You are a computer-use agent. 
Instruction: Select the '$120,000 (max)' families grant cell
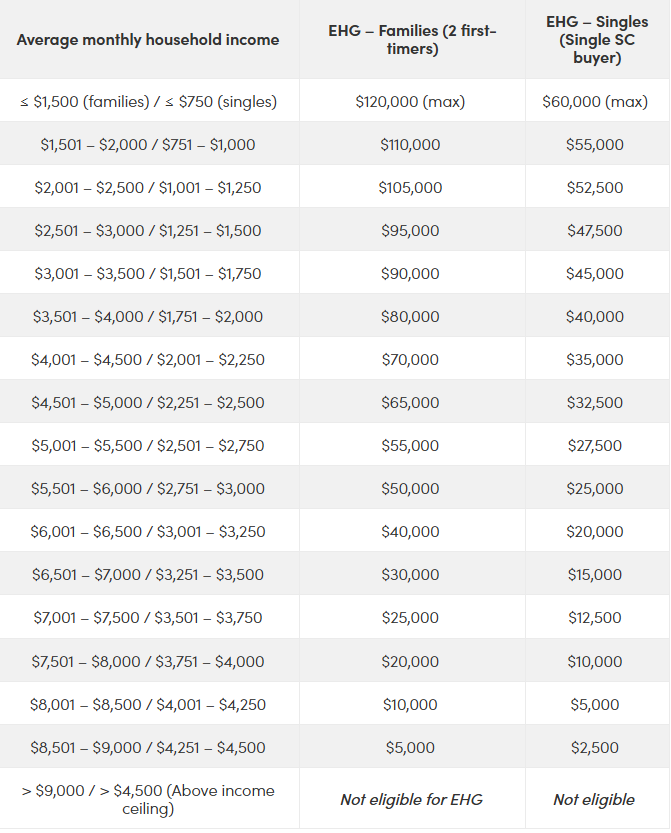coord(410,102)
